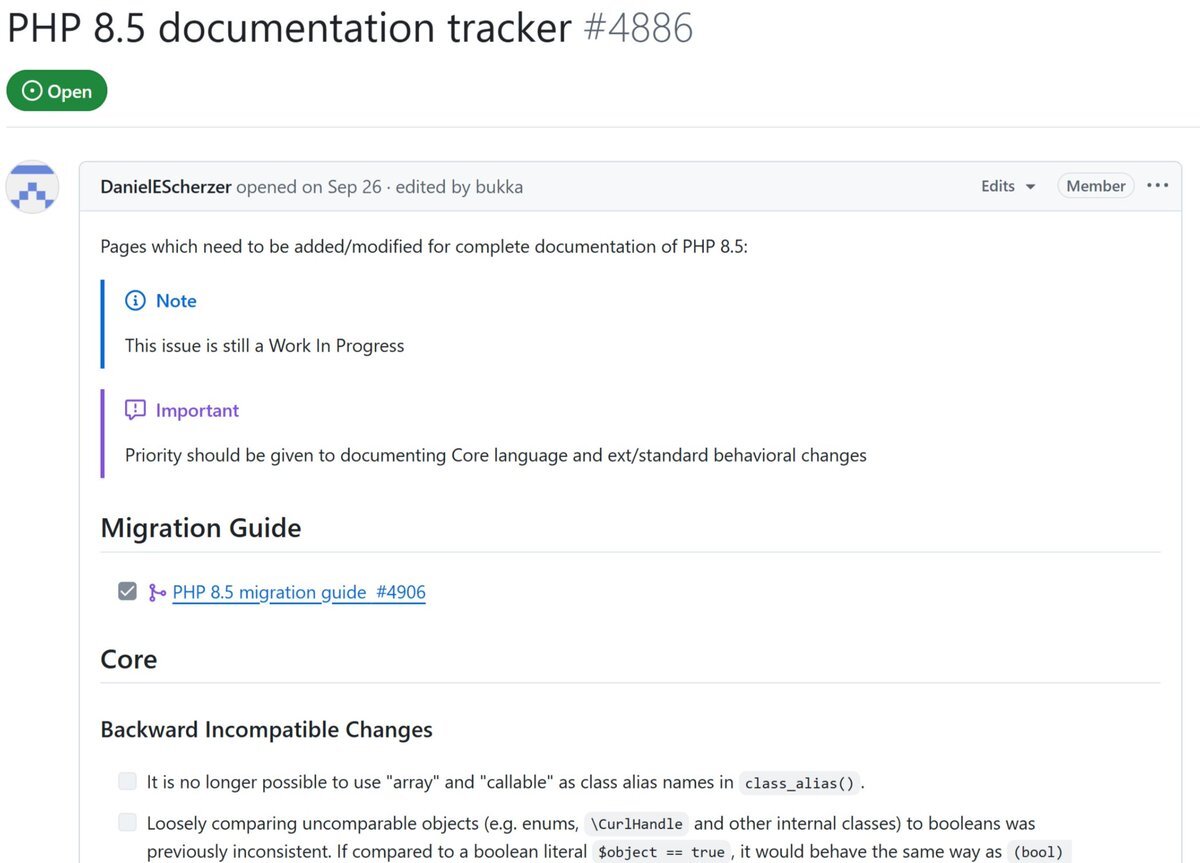The image size is (1200, 863).
Task: Click DanielEScherzer's avatar image
Action: click(x=33, y=187)
